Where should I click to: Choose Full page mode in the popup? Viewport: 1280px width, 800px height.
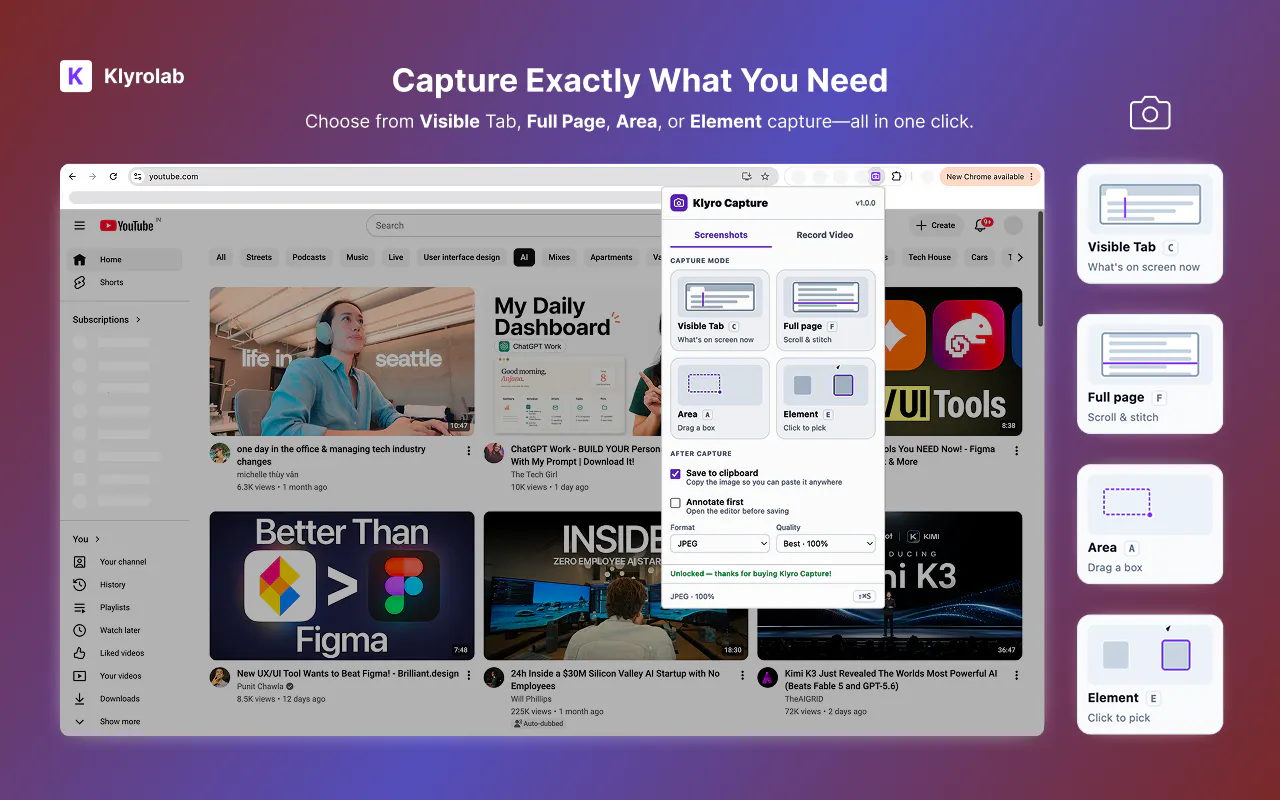pos(826,310)
